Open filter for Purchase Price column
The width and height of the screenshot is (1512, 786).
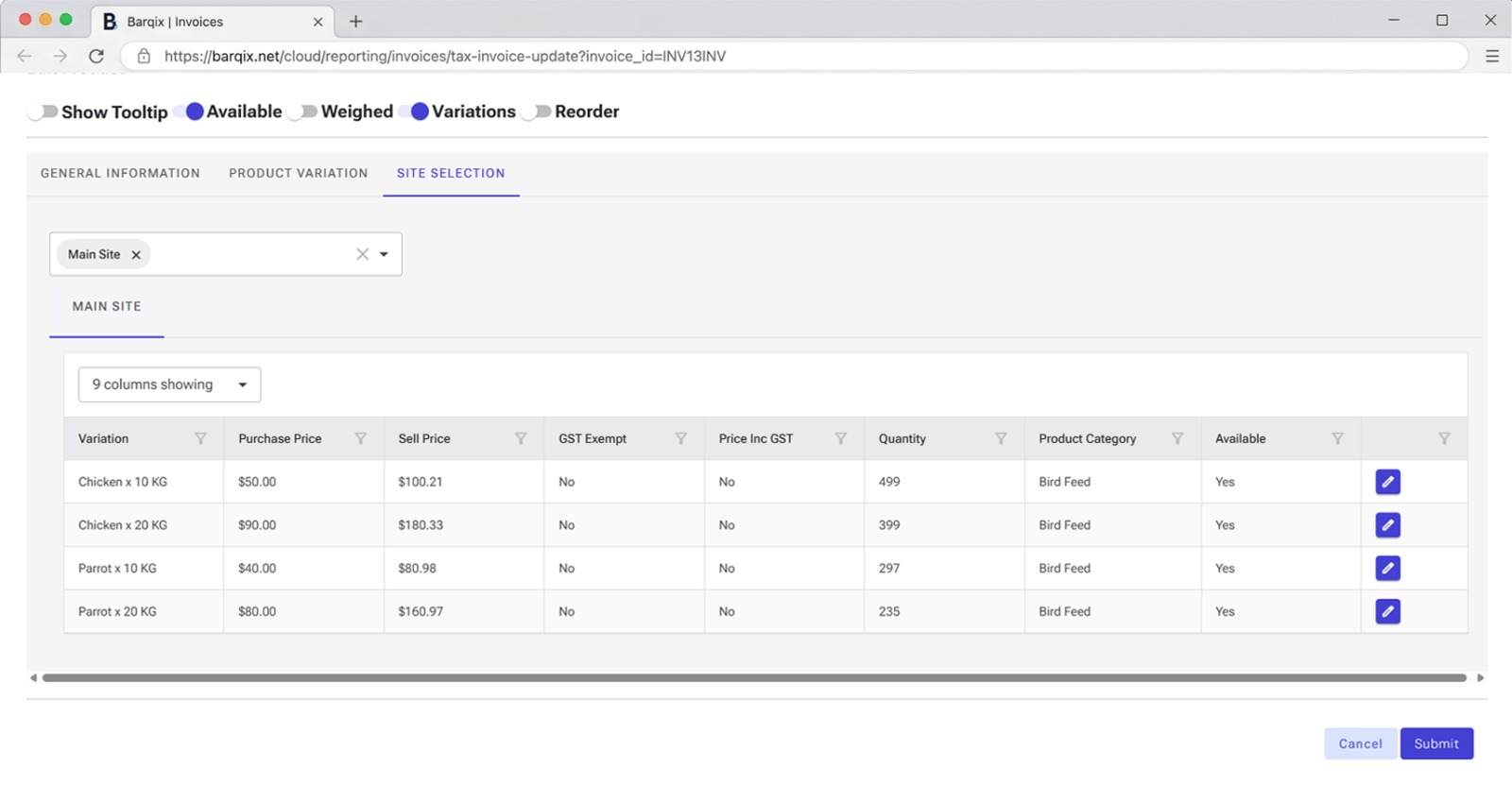(360, 438)
